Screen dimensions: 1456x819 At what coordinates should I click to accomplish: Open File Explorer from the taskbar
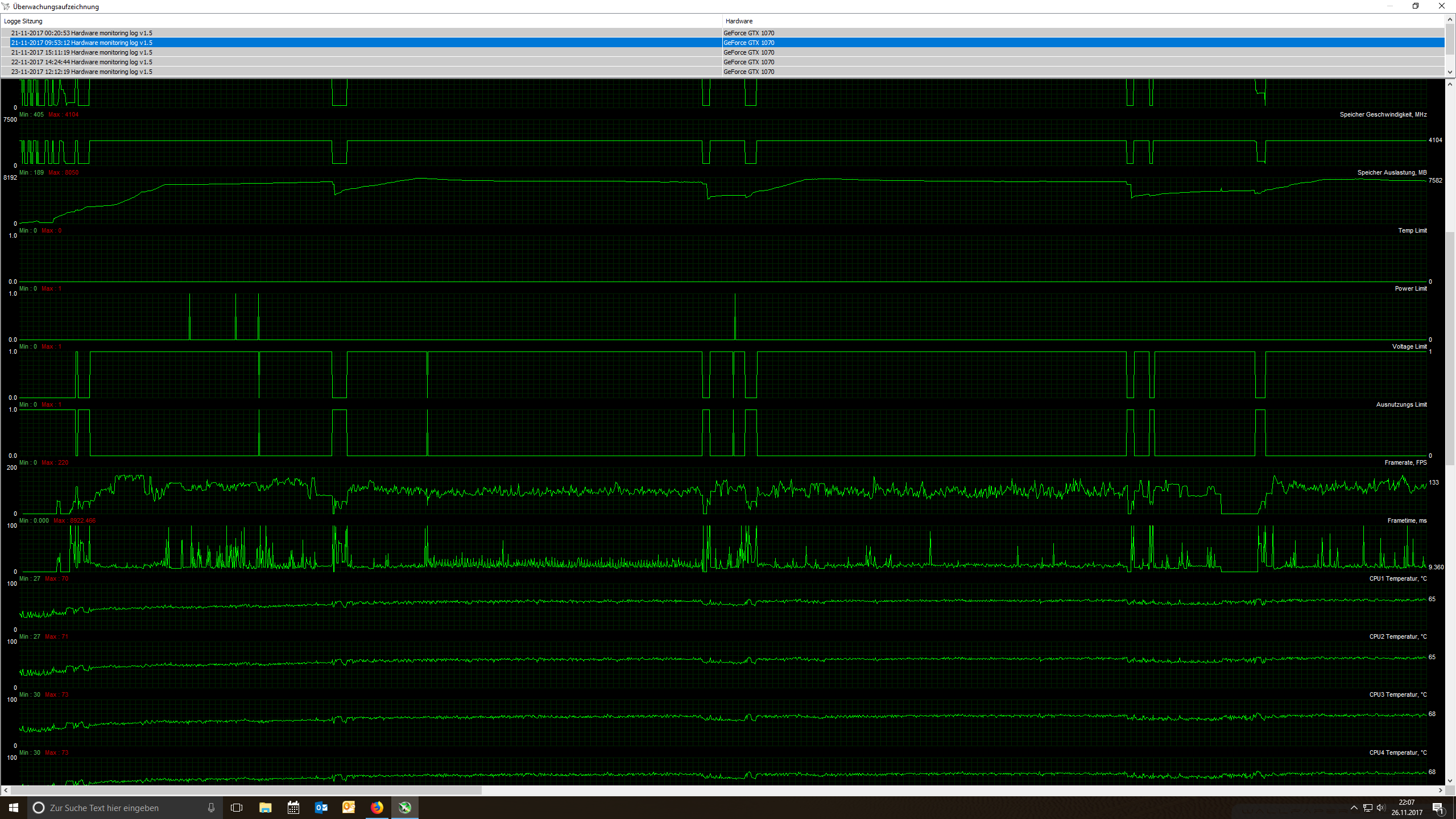[x=265, y=808]
